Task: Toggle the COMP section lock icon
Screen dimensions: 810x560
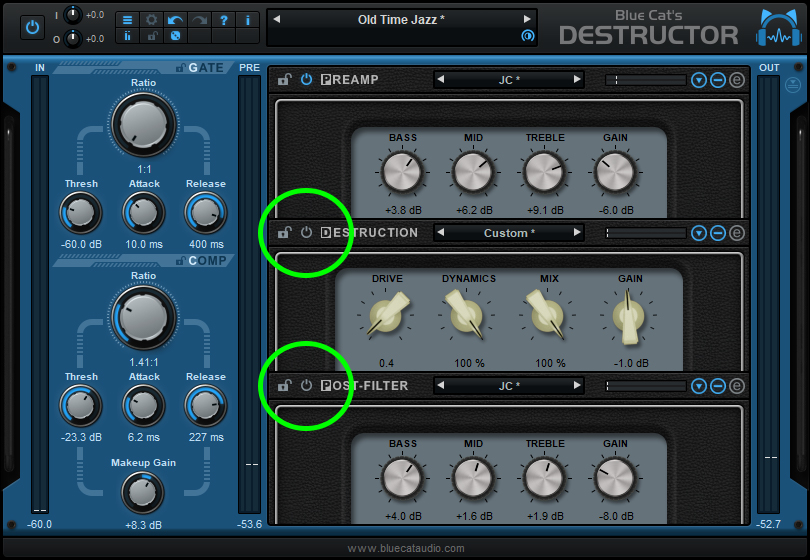Action: 181,260
